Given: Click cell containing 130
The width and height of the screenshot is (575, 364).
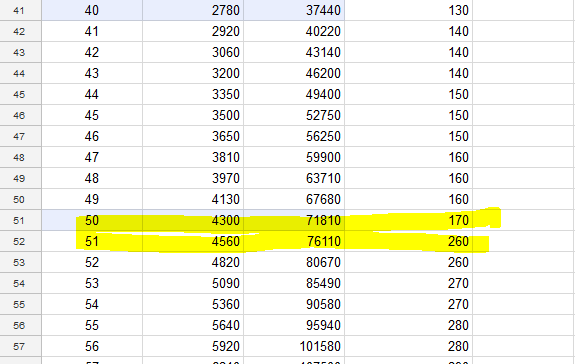Looking at the screenshot, I should [409, 10].
